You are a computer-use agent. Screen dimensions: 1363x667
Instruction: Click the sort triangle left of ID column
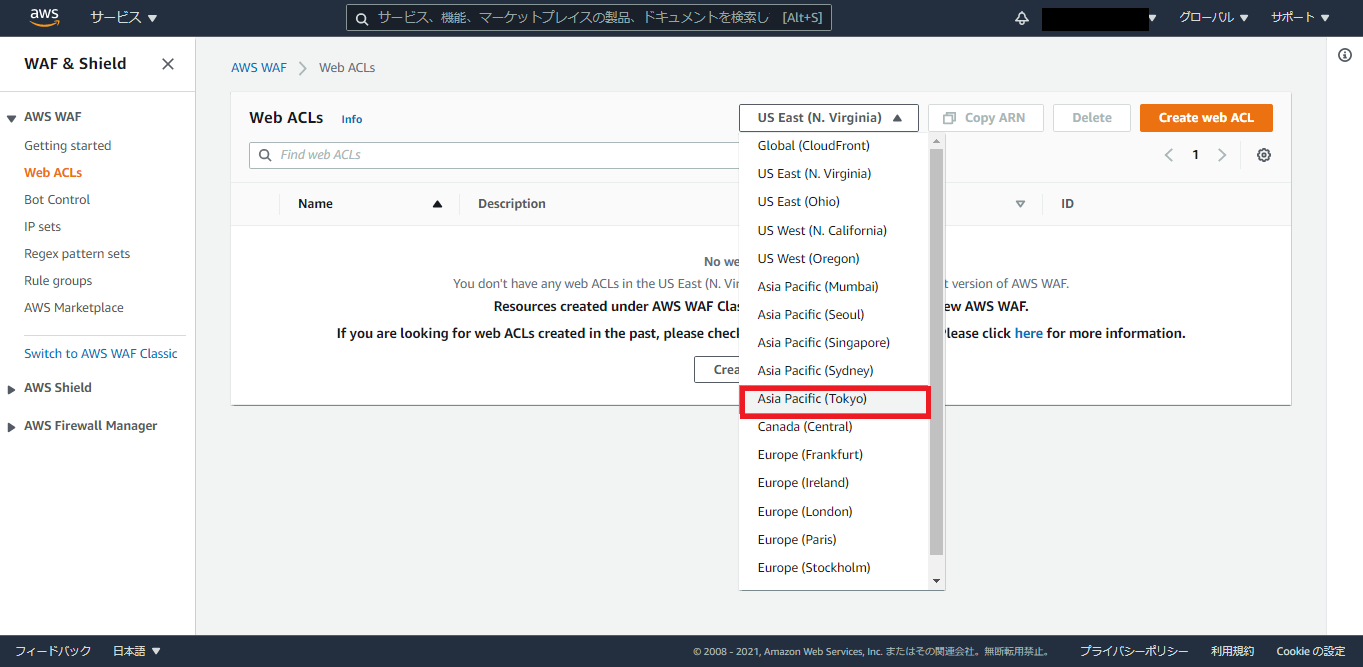(x=1020, y=204)
